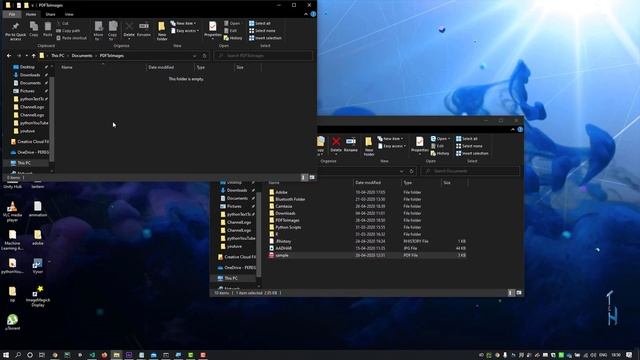Click New folder in Documents window ribbon
The image size is (640, 360).
[369, 146]
